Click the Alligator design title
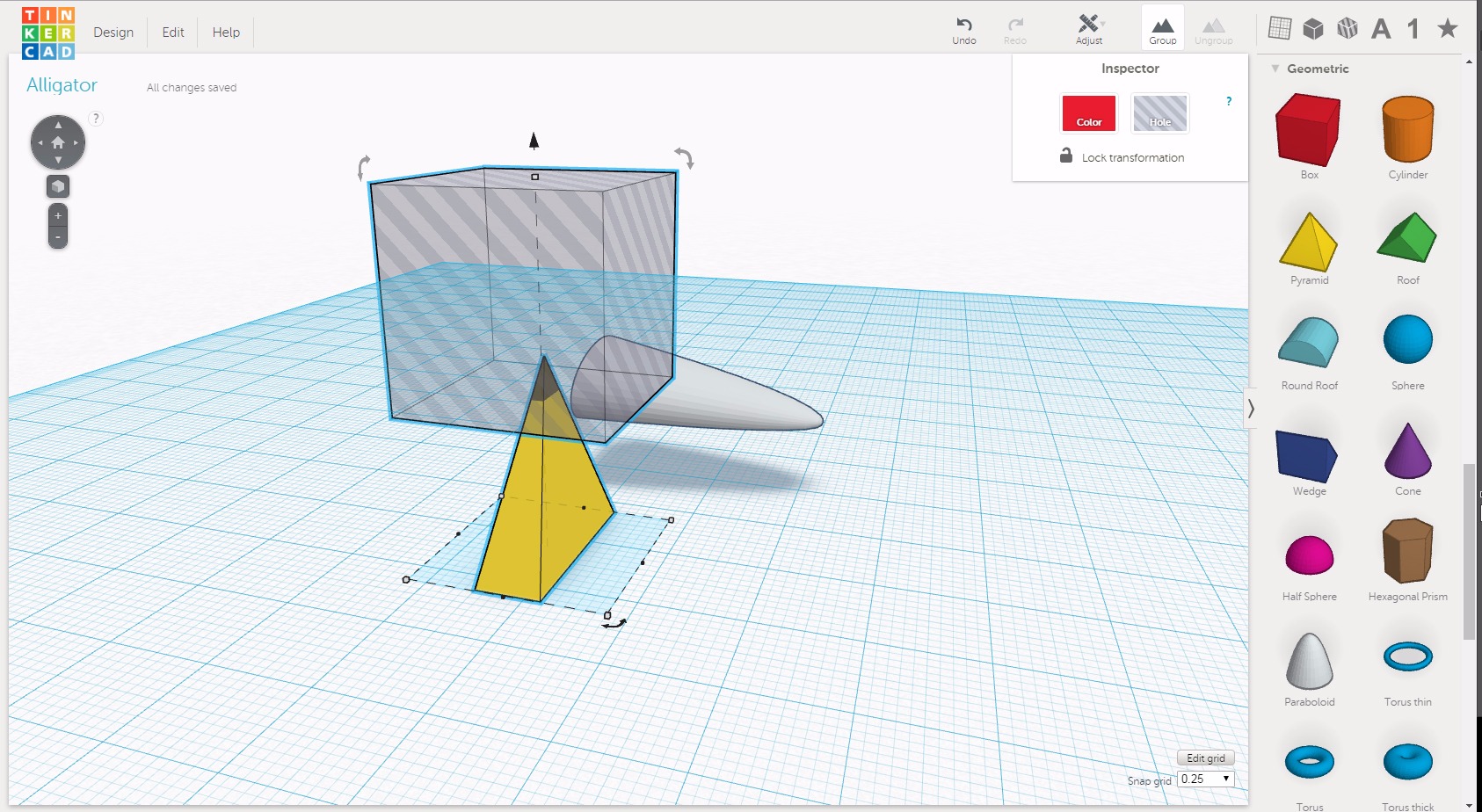1482x812 pixels. pos(62,85)
